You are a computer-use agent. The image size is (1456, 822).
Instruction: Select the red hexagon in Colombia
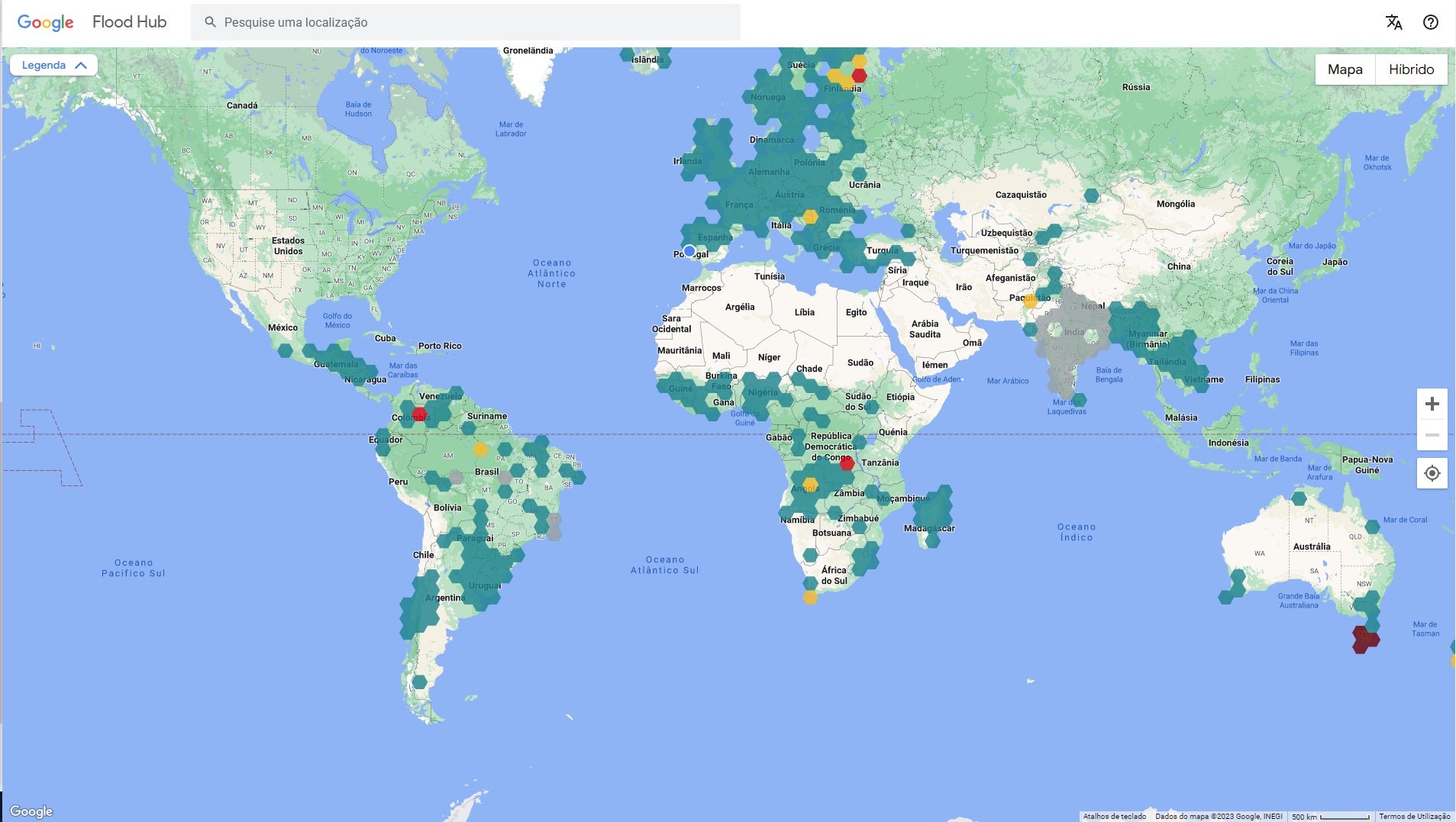click(419, 414)
